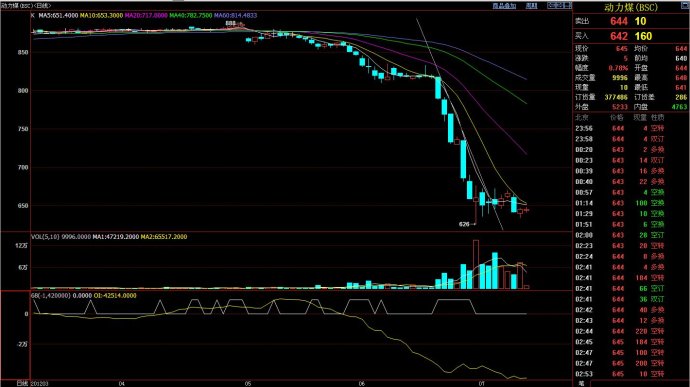Select the MA5 indicator label
690x387 pixels.
click(58, 15)
